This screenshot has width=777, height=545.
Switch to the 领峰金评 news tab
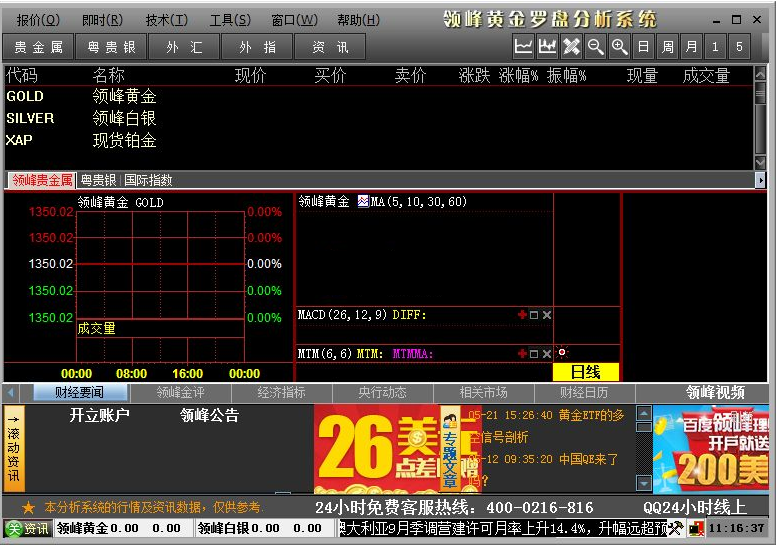[x=180, y=393]
